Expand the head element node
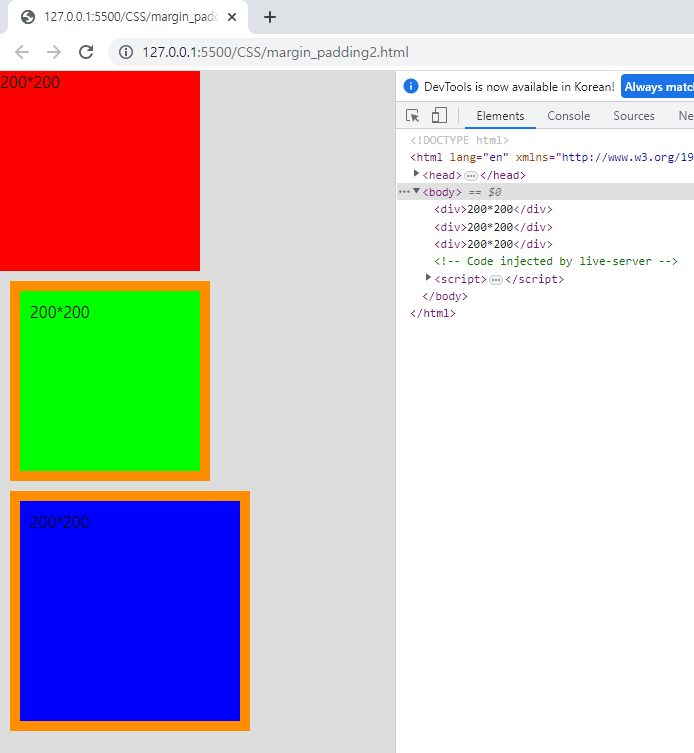The width and height of the screenshot is (694, 753). tap(416, 173)
